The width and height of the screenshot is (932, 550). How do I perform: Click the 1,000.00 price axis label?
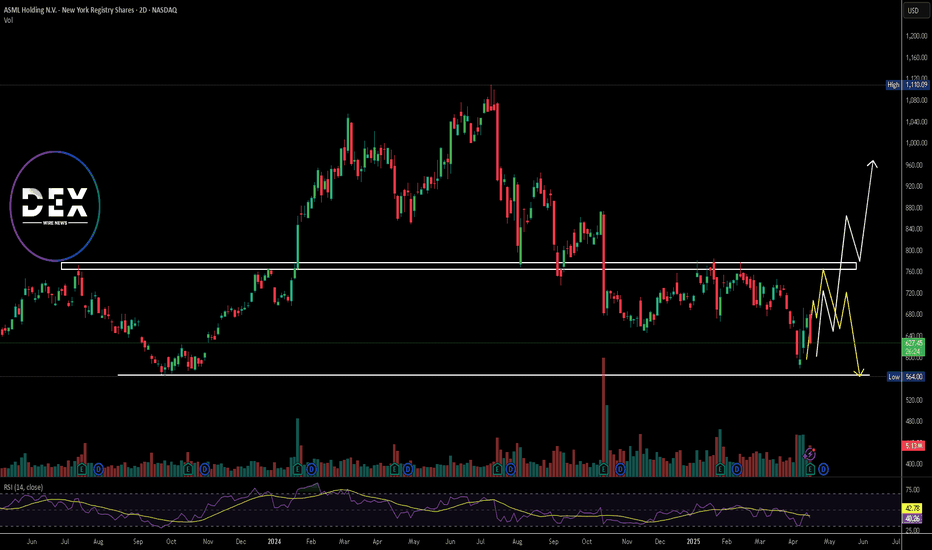coord(917,143)
